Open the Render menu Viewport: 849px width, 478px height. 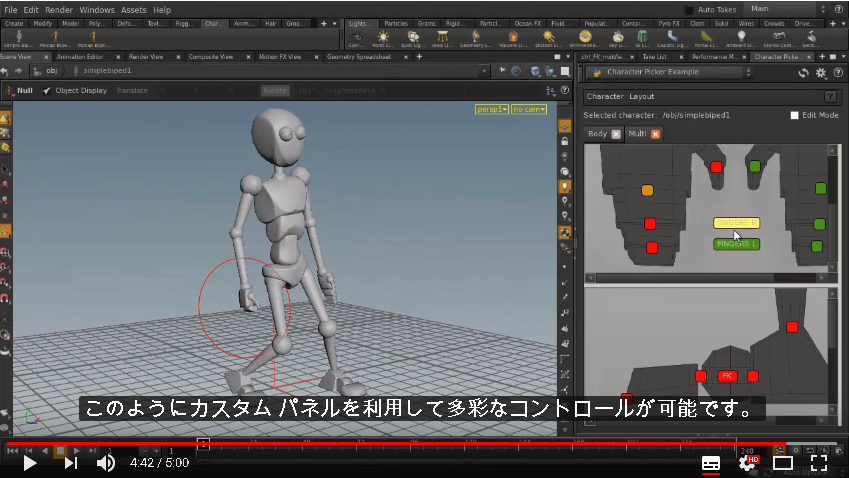58,10
